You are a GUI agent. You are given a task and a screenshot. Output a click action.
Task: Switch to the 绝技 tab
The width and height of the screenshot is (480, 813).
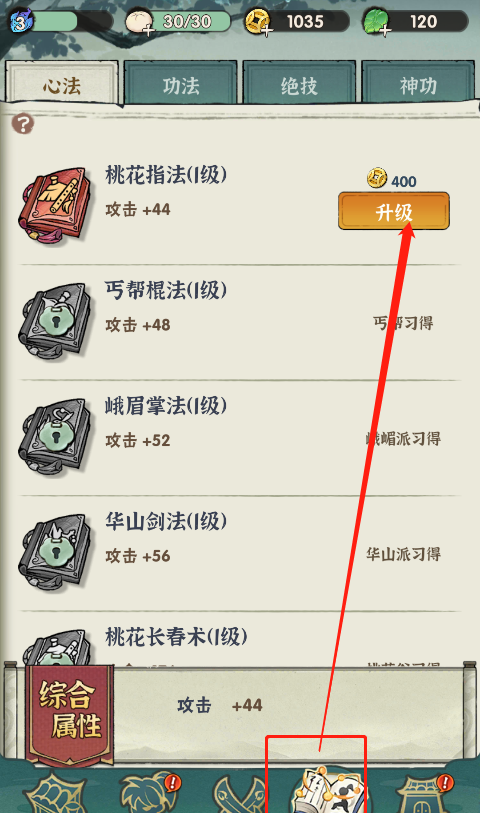(x=299, y=83)
